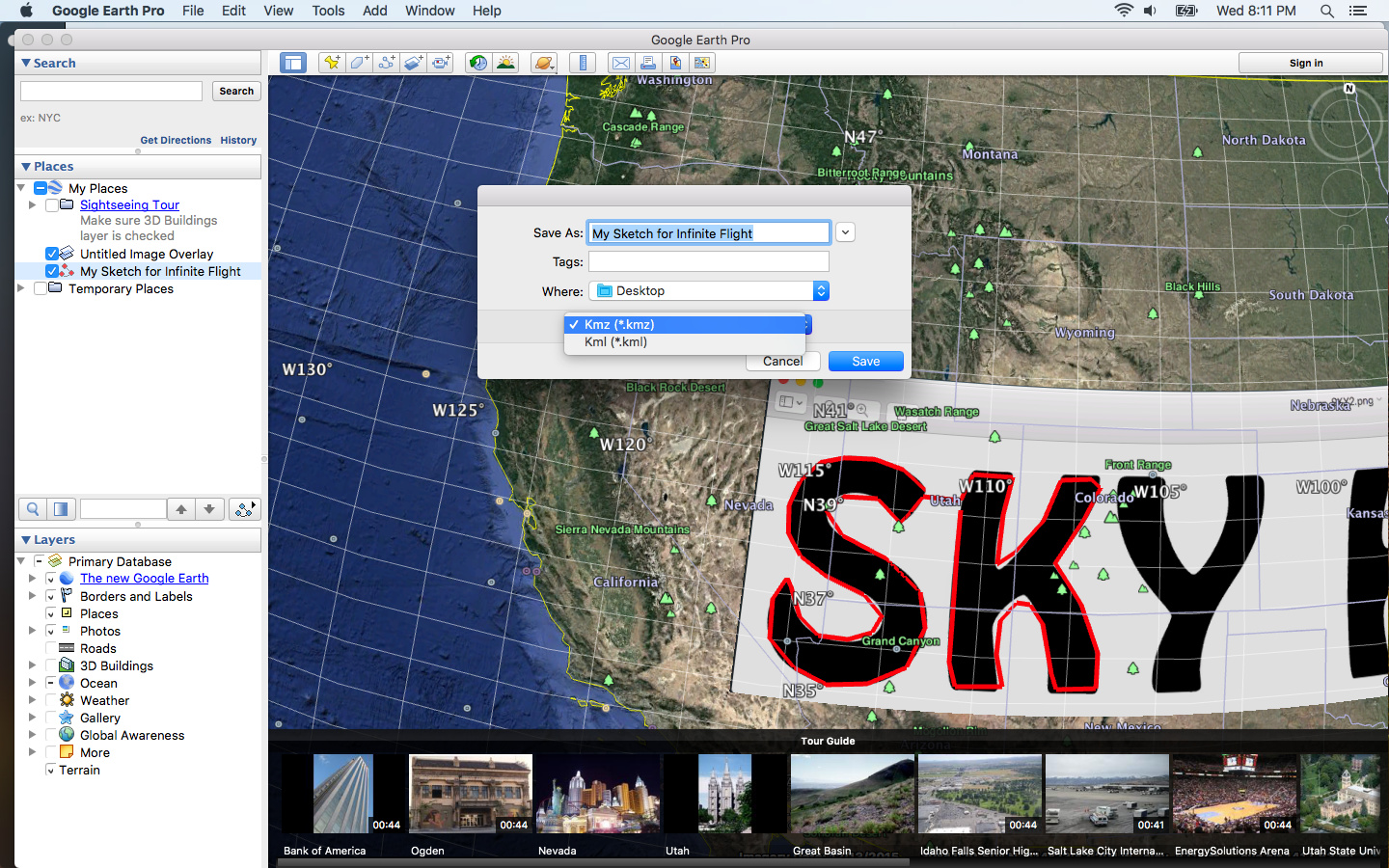Toggle the sidebar visibility button
This screenshot has width=1389, height=868.
[x=293, y=63]
